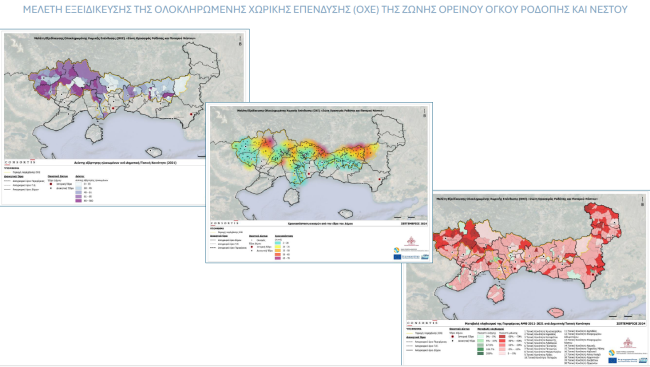
Task: Click the Samothrace island on the heatmap map
Action: [x=345, y=214]
